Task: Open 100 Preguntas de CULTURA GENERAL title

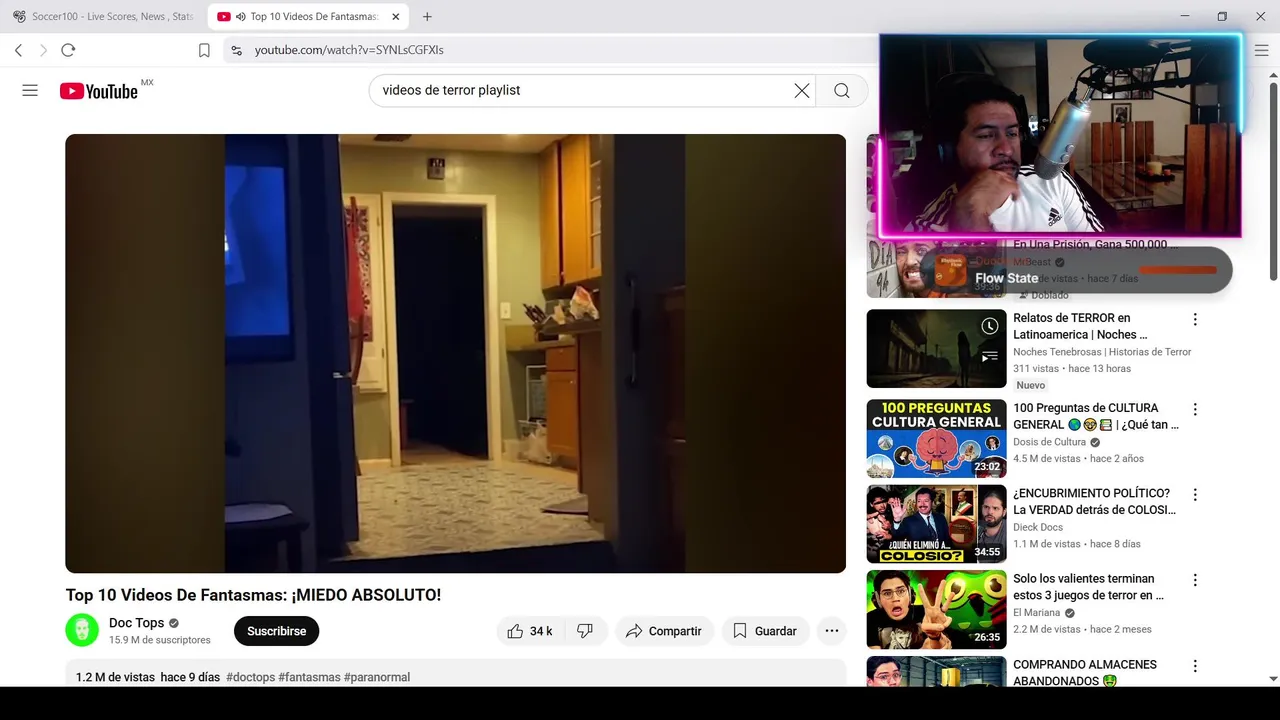Action: point(1096,416)
